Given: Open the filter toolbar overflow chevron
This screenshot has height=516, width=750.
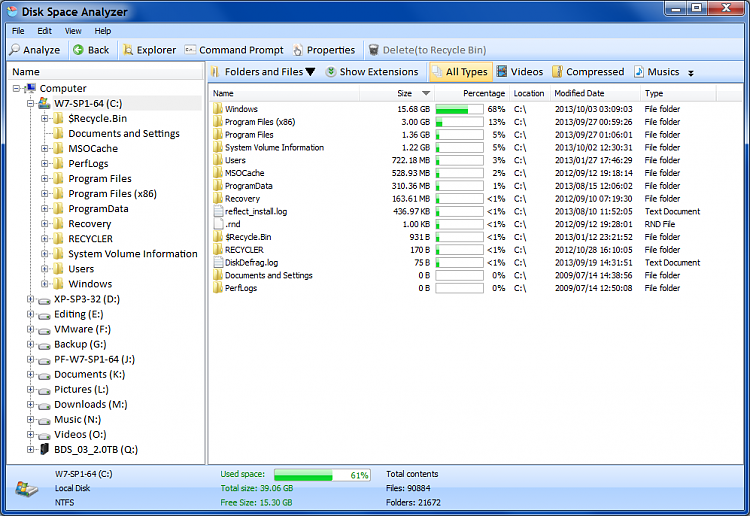Looking at the screenshot, I should [x=691, y=73].
